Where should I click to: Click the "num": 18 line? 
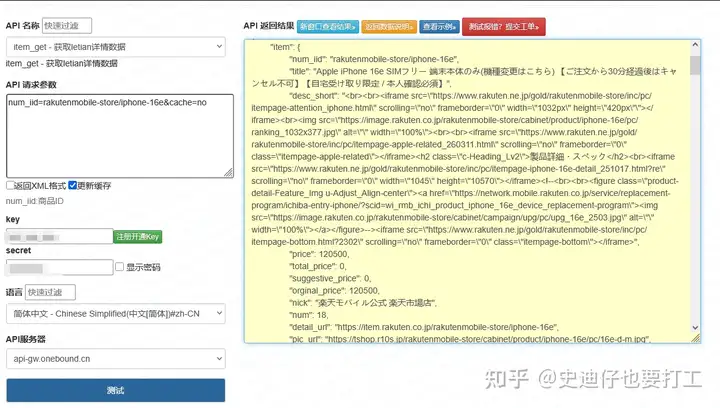pos(309,315)
